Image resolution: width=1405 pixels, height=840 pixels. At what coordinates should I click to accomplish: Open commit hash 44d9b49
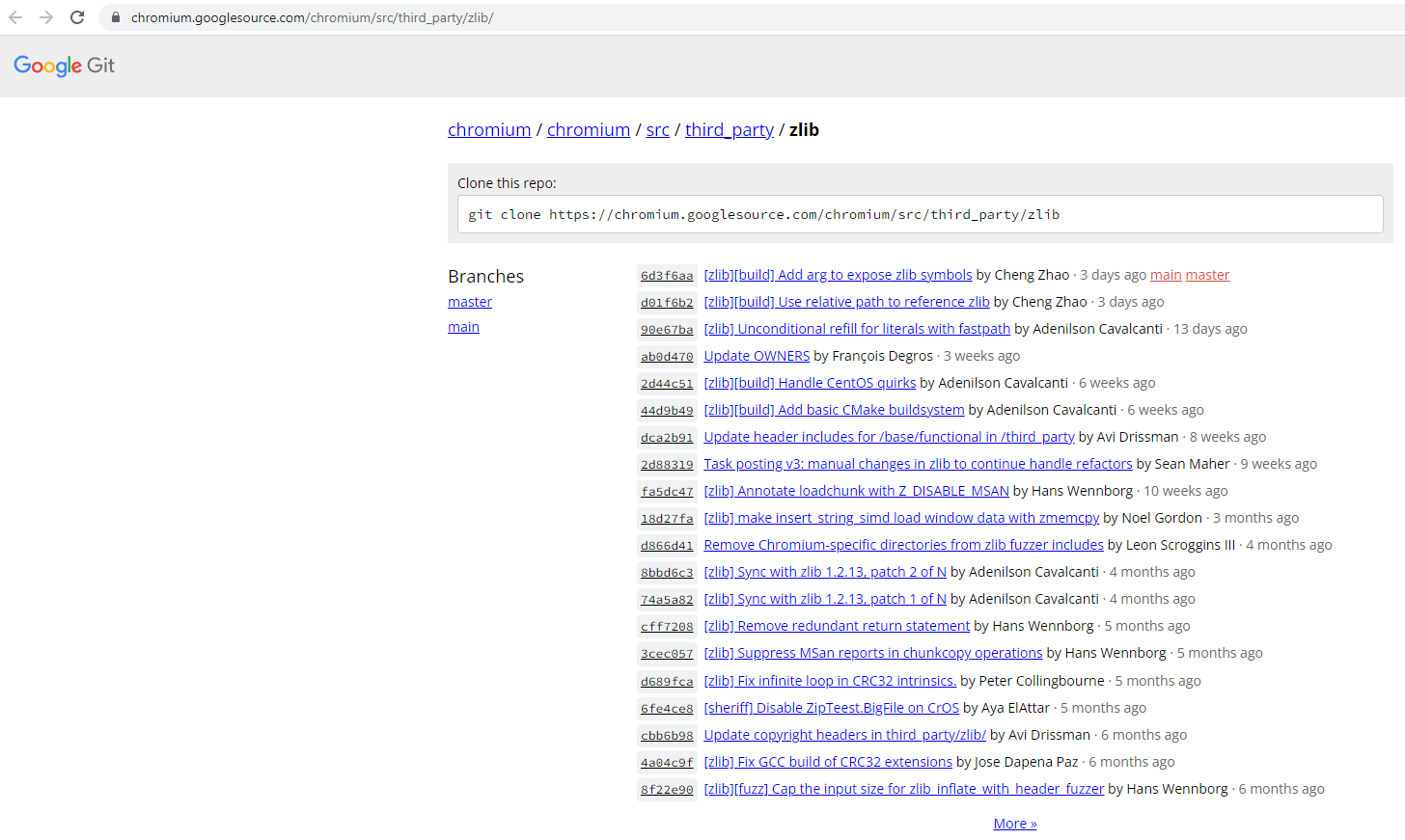pos(667,410)
